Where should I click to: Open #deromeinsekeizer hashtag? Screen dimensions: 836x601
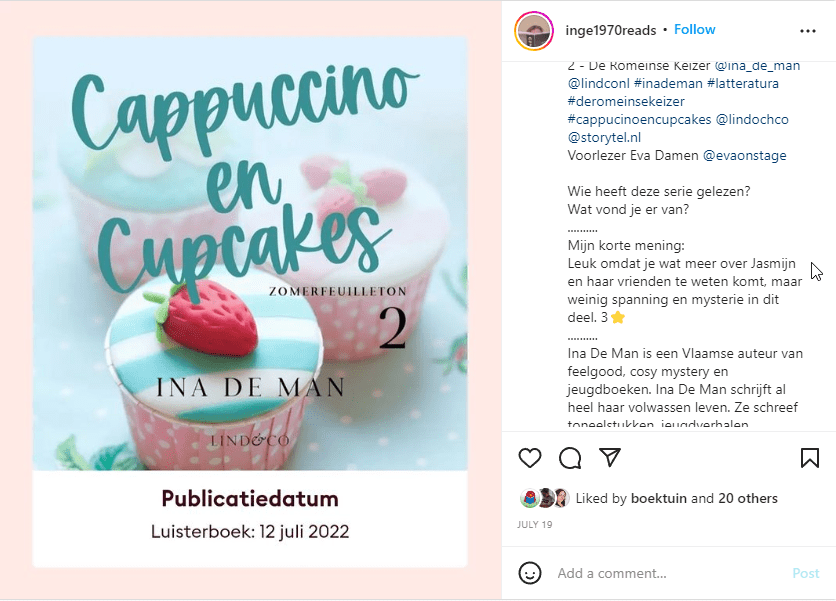point(626,101)
